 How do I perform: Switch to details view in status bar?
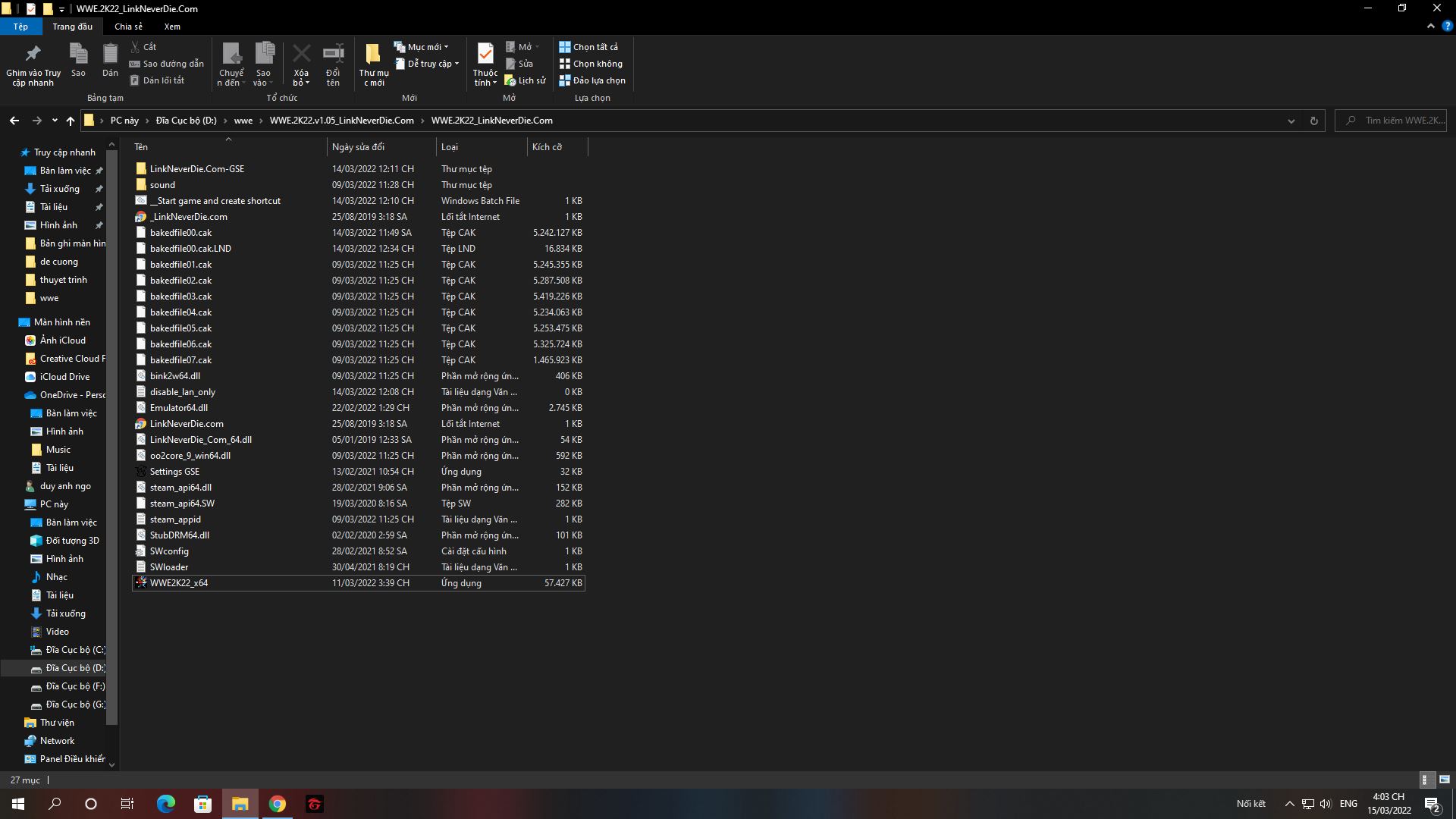[1426, 780]
